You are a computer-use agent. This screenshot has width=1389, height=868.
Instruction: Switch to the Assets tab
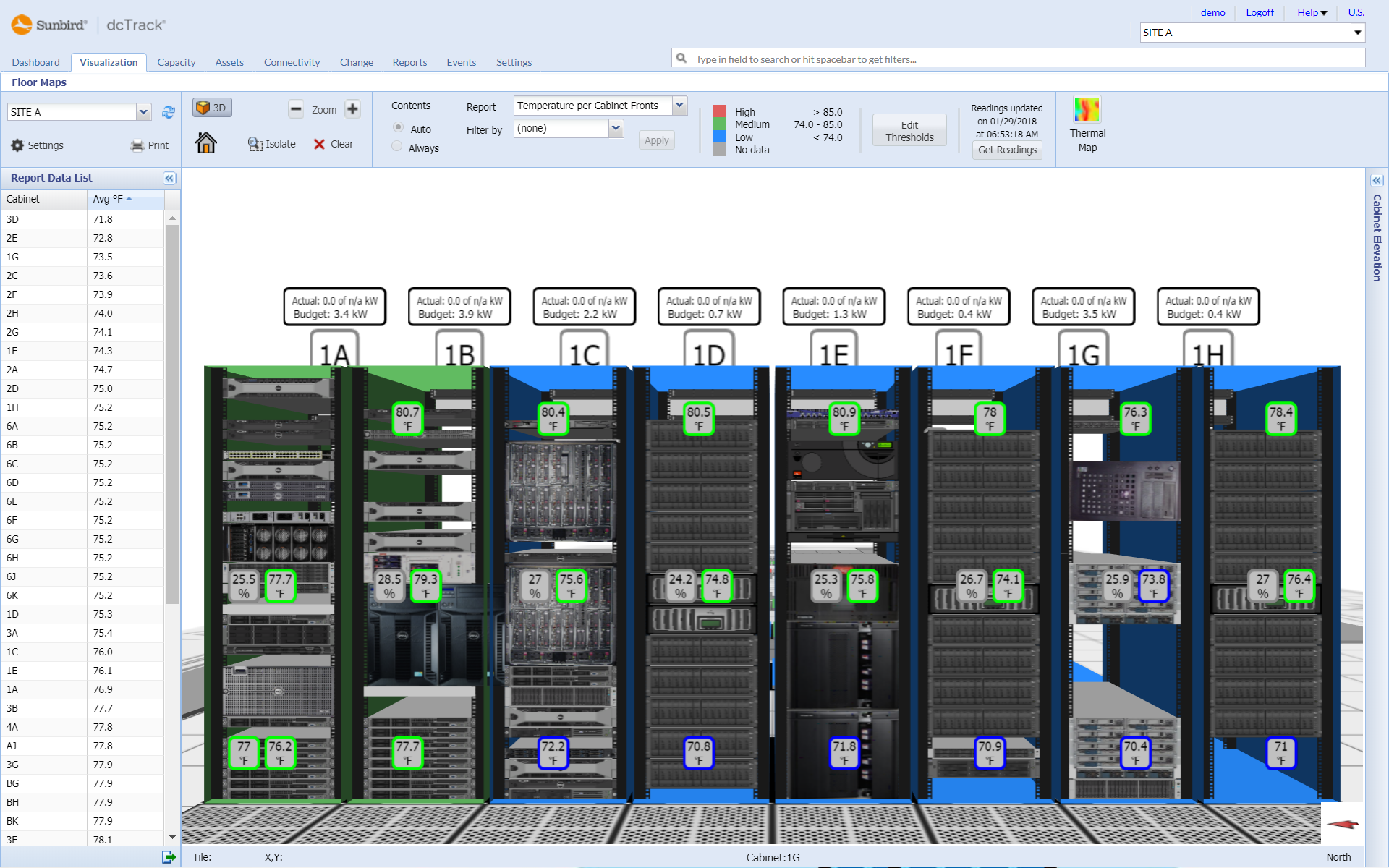tap(224, 62)
